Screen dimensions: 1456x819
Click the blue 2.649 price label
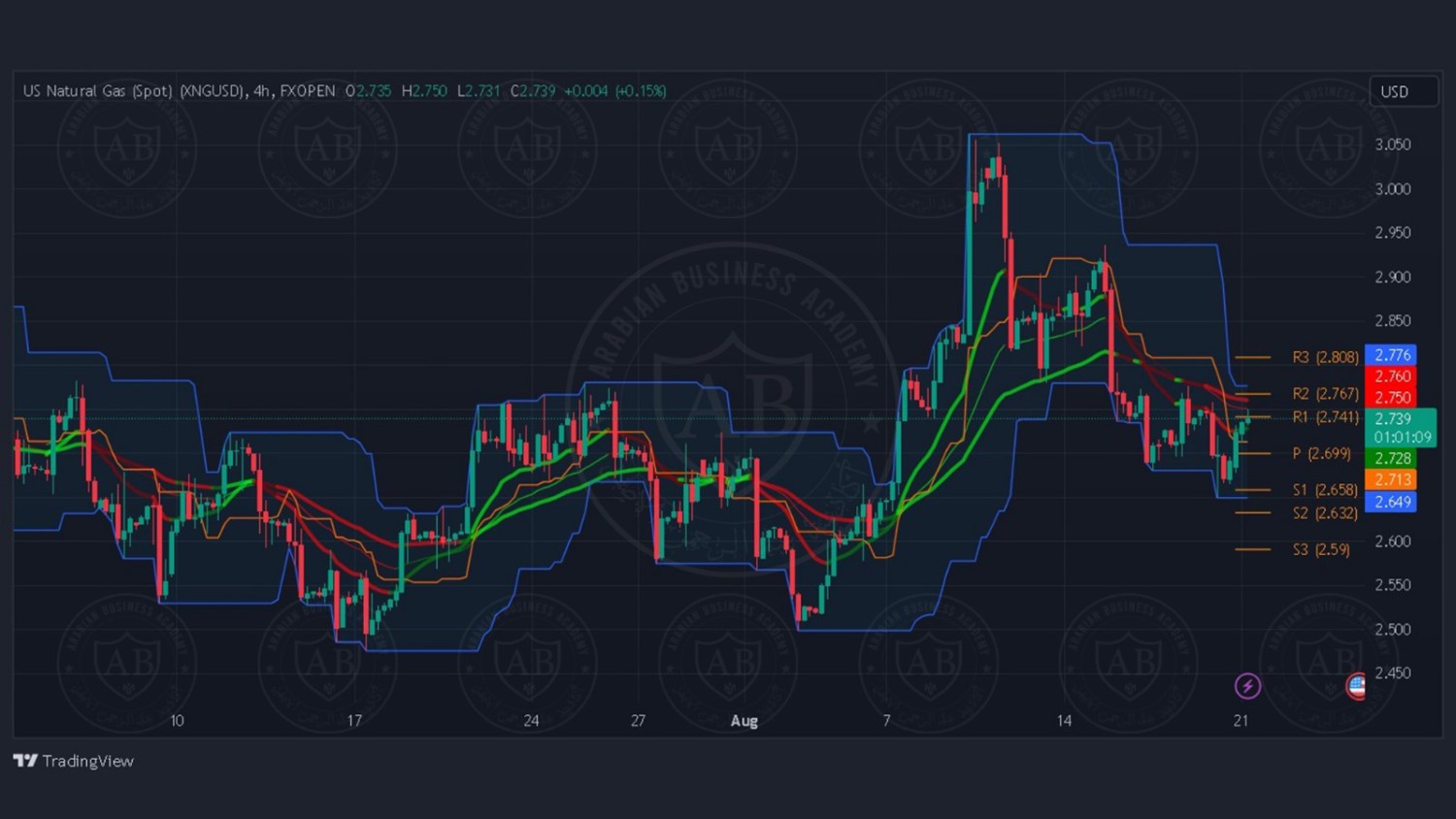pos(1391,502)
